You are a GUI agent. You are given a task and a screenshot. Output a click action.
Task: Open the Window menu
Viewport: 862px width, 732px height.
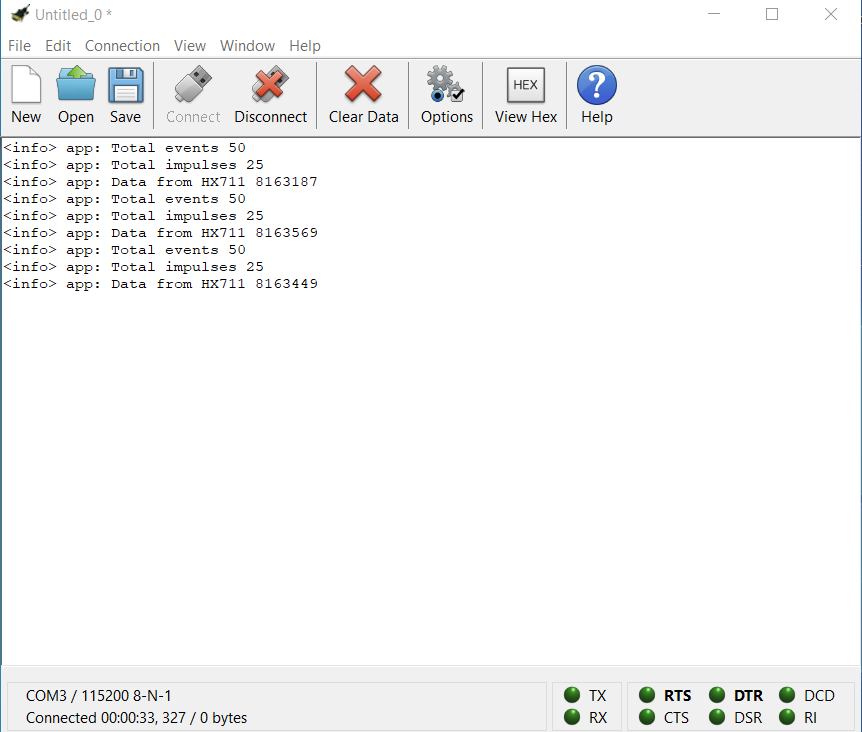tap(247, 46)
